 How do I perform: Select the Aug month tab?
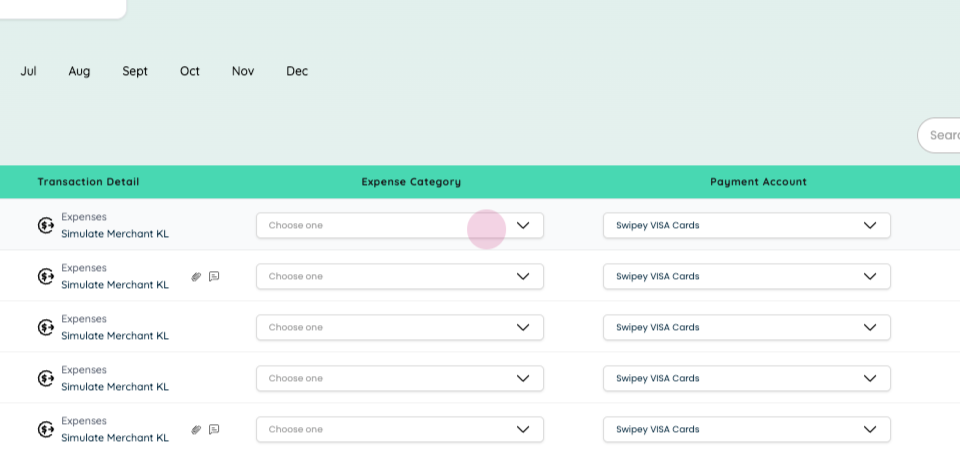(79, 71)
